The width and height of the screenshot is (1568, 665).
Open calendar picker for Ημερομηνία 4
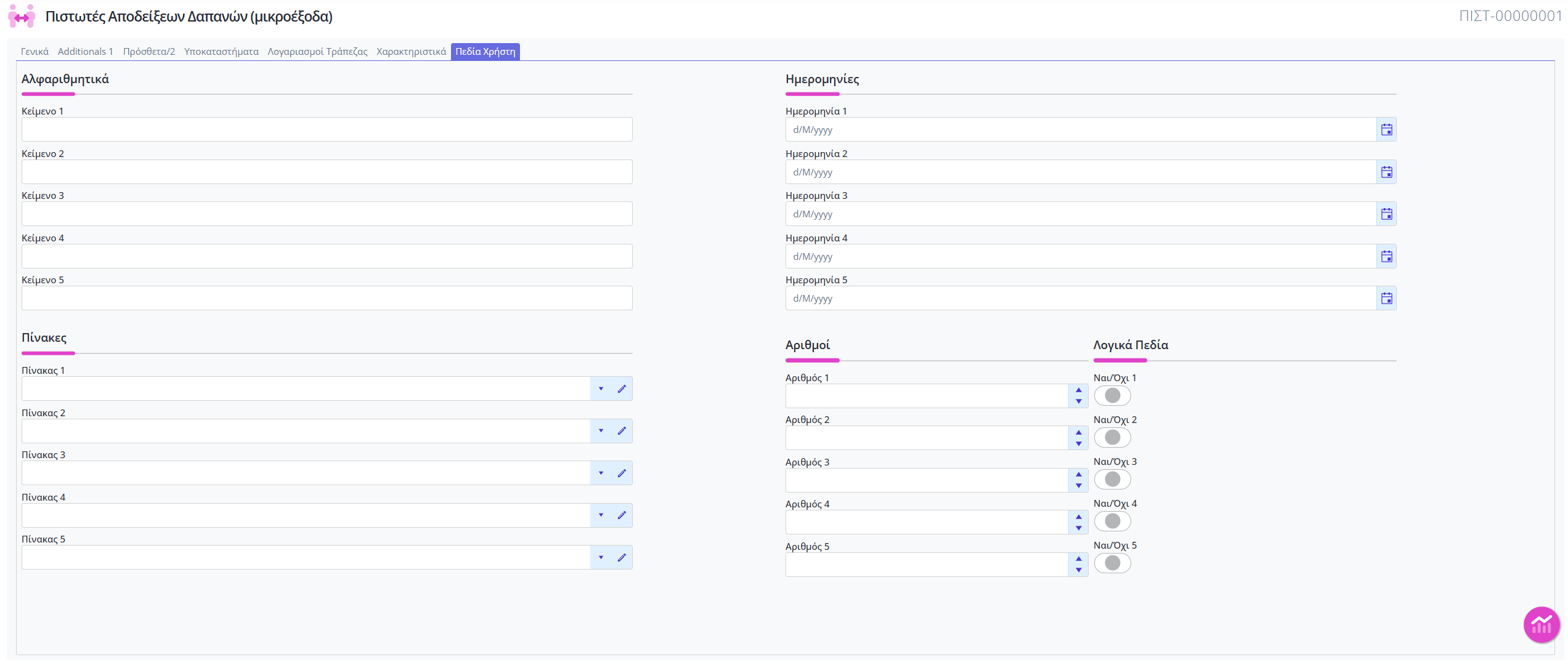1386,257
